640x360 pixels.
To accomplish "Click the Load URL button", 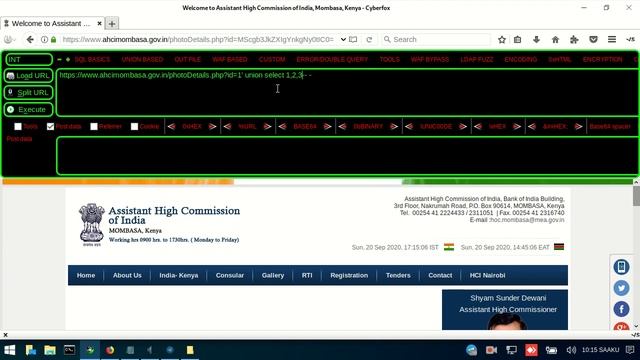I will (x=28, y=76).
